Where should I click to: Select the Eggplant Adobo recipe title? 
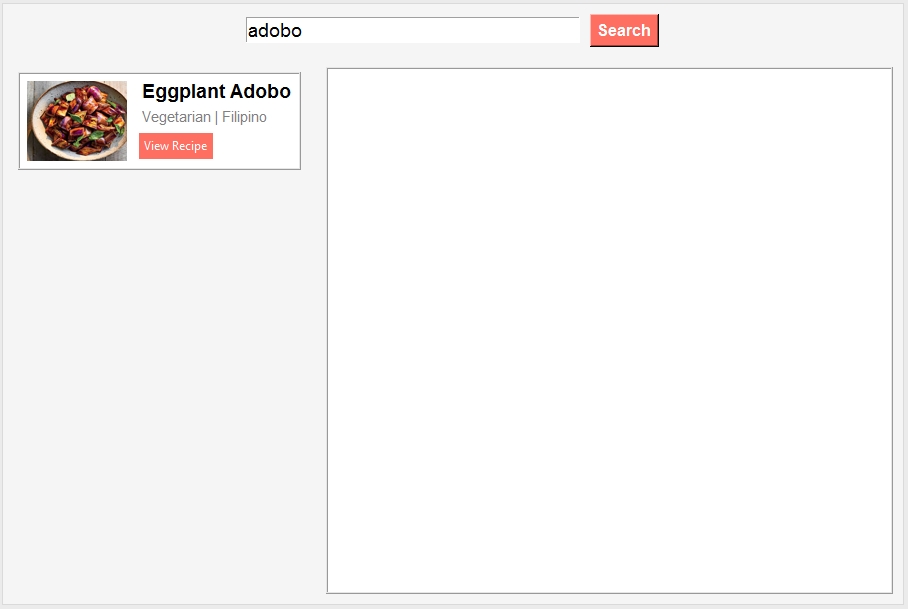pos(216,91)
